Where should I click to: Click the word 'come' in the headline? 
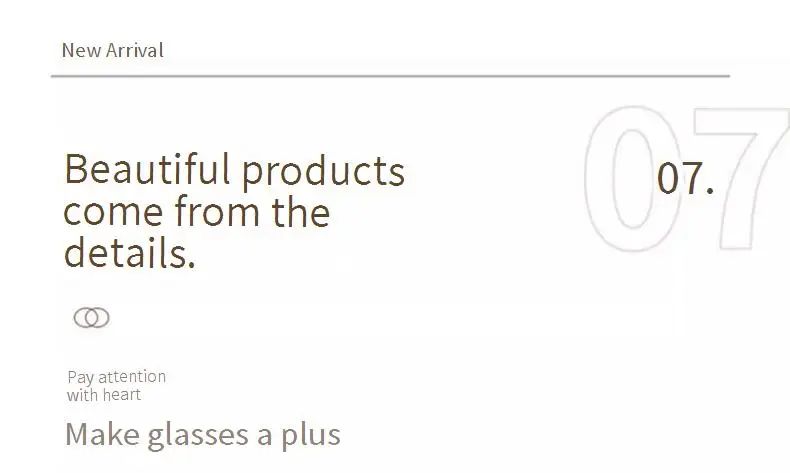click(113, 213)
